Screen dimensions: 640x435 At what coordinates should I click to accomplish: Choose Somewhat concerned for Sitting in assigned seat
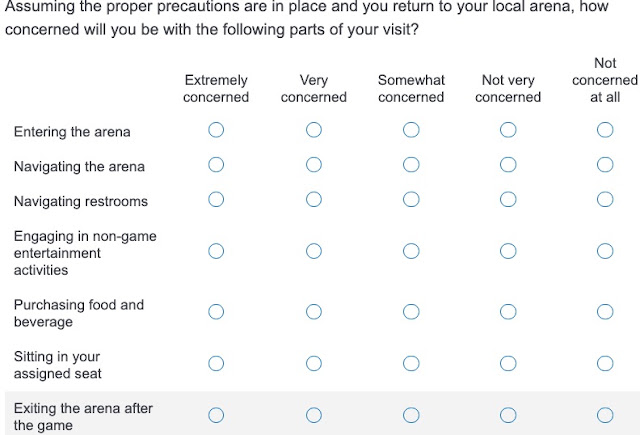pos(411,364)
